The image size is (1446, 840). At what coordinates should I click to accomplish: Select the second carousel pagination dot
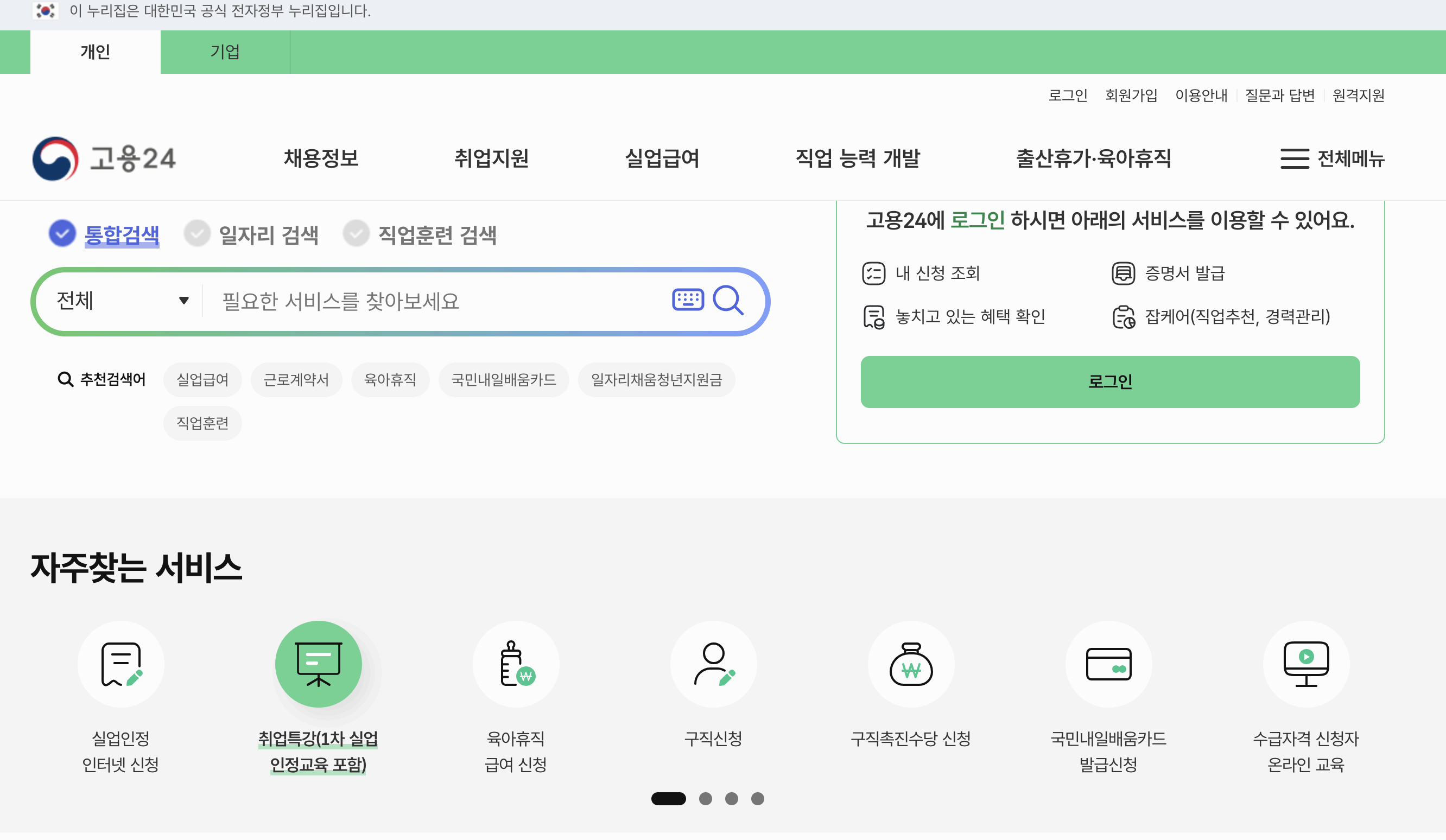[705, 799]
